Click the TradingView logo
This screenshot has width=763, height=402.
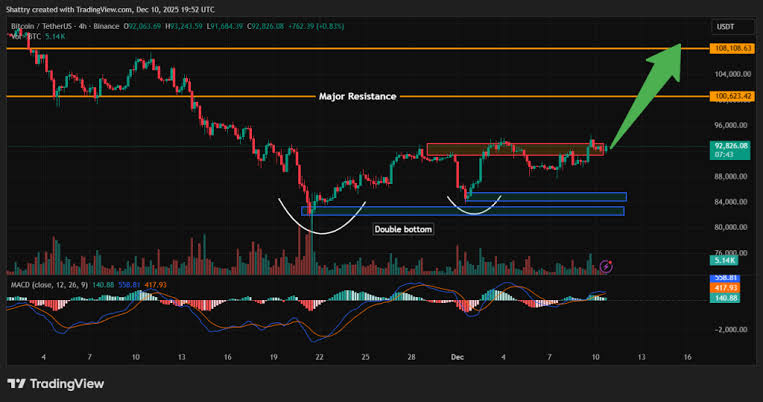(56, 384)
